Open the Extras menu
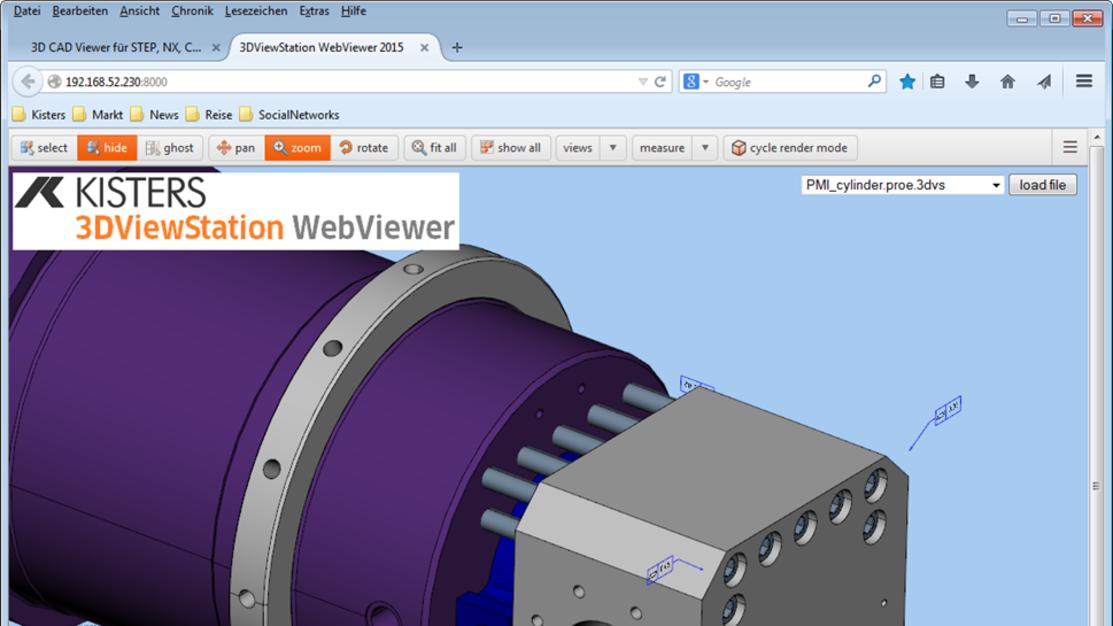This screenshot has height=626, width=1113. [314, 11]
